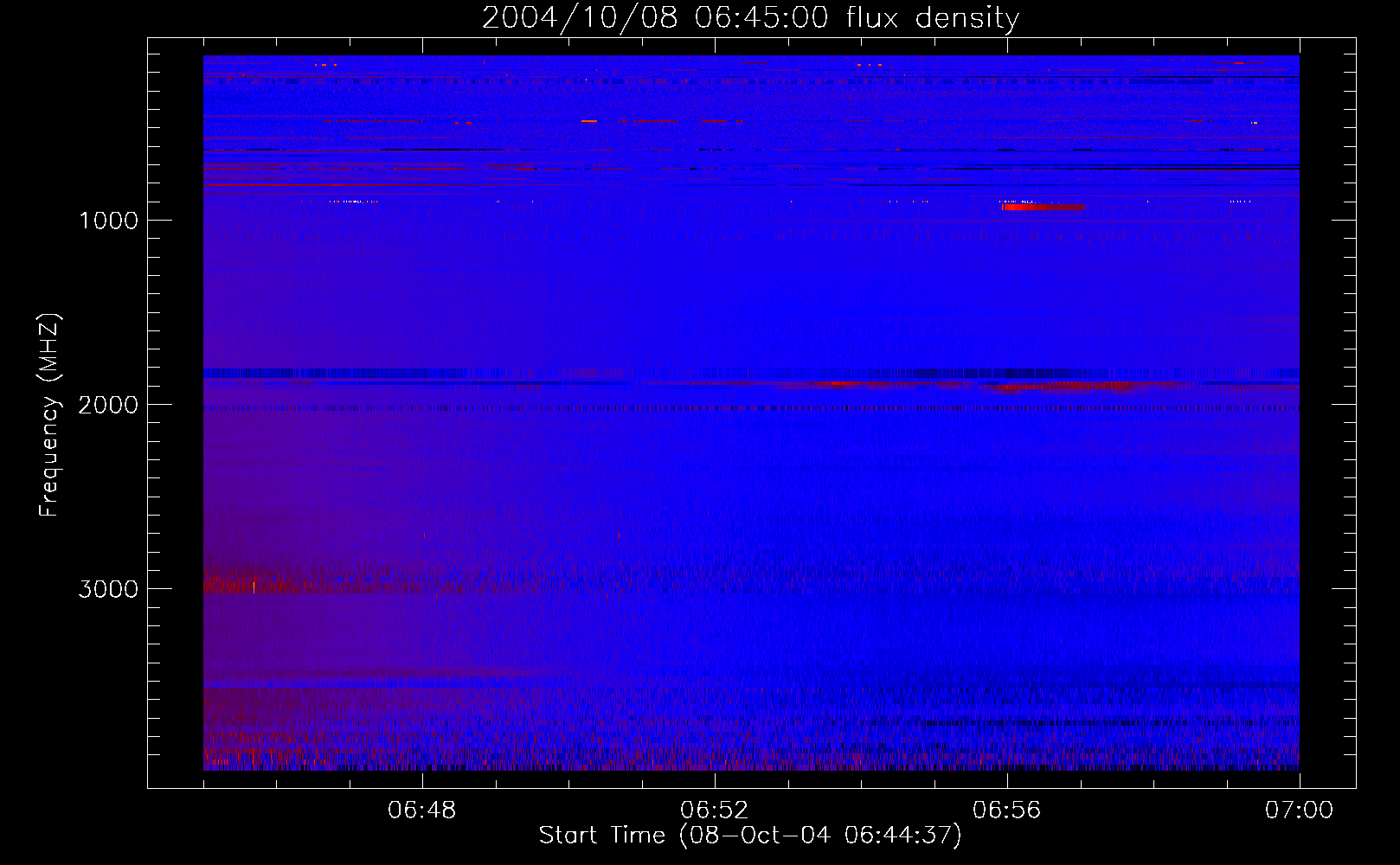The height and width of the screenshot is (865, 1400).
Task: Click the '3000' frequency tick label
Action: pyautogui.click(x=108, y=589)
